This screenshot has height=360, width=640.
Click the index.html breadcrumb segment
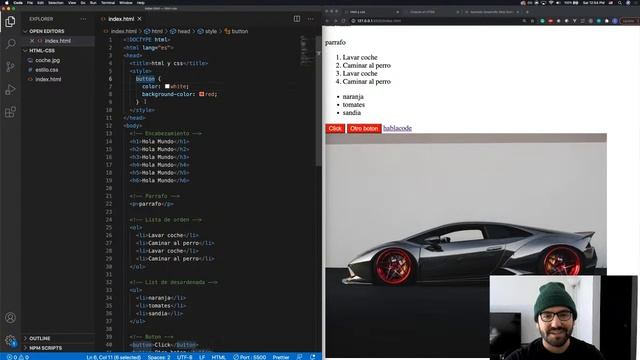(x=123, y=31)
